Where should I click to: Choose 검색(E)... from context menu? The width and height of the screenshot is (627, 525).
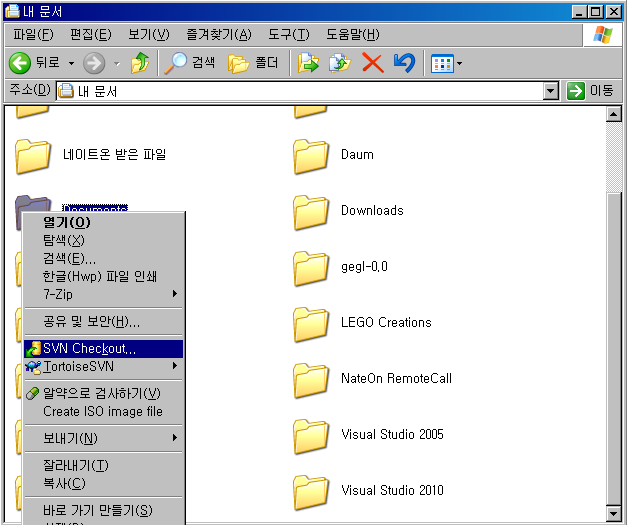[x=104, y=258]
